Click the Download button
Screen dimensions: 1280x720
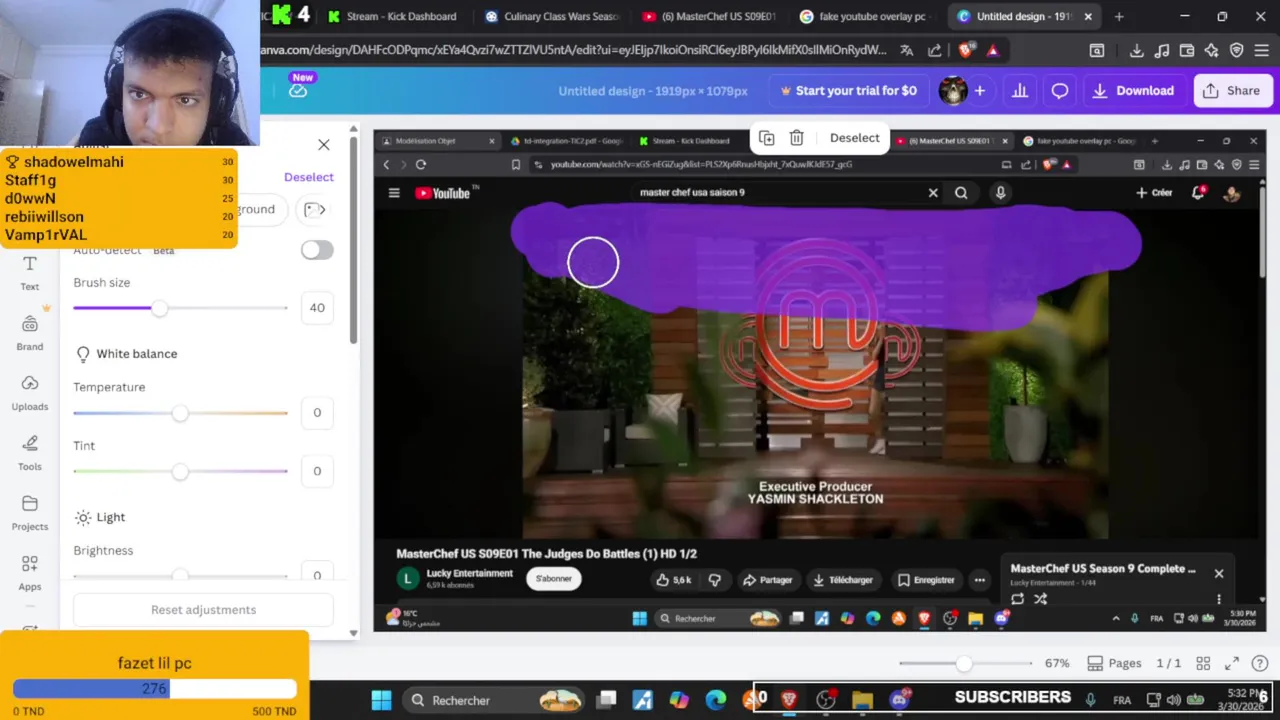(x=1134, y=91)
